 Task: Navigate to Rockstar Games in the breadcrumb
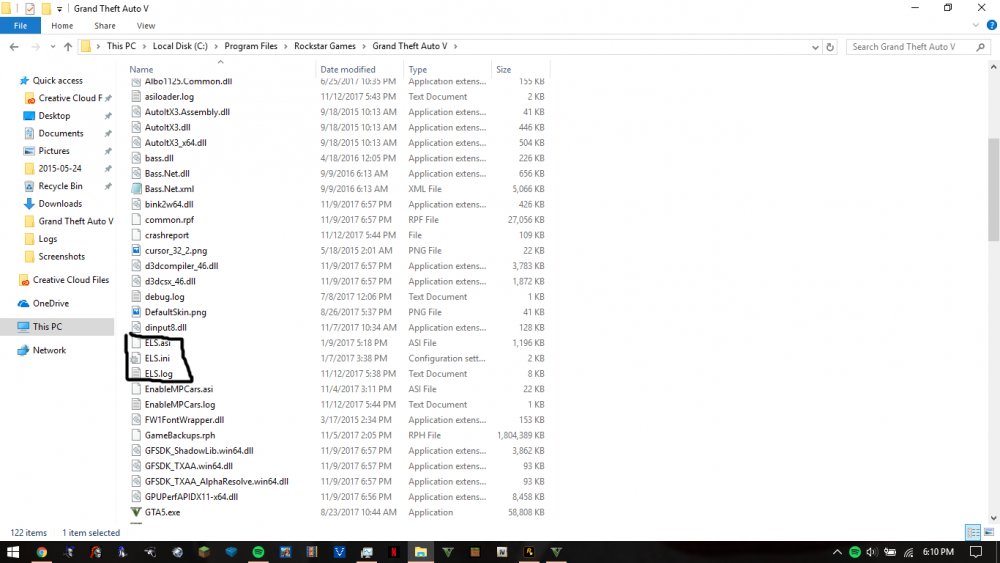coord(325,47)
